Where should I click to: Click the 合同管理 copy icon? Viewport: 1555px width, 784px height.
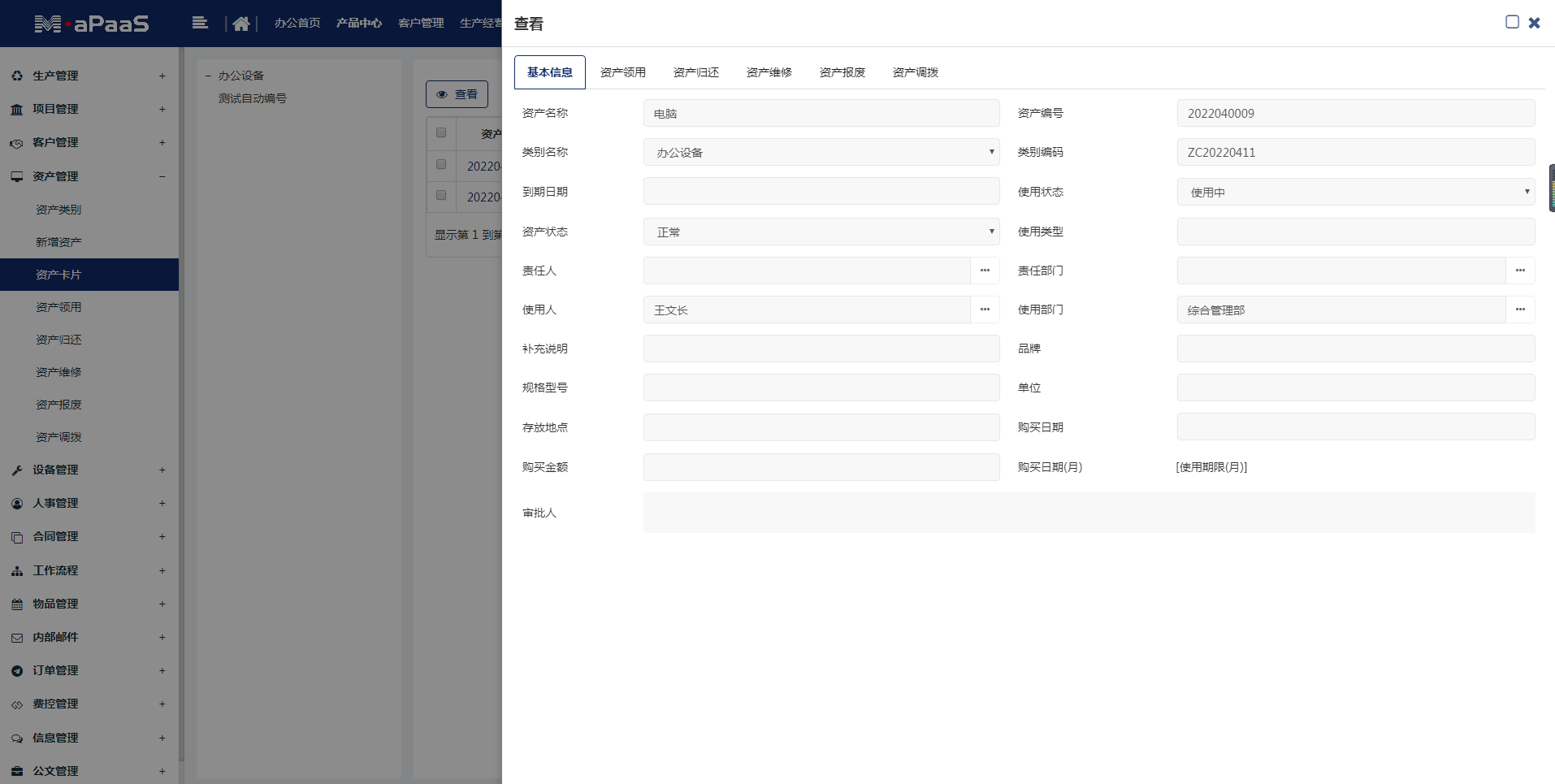pyautogui.click(x=17, y=537)
